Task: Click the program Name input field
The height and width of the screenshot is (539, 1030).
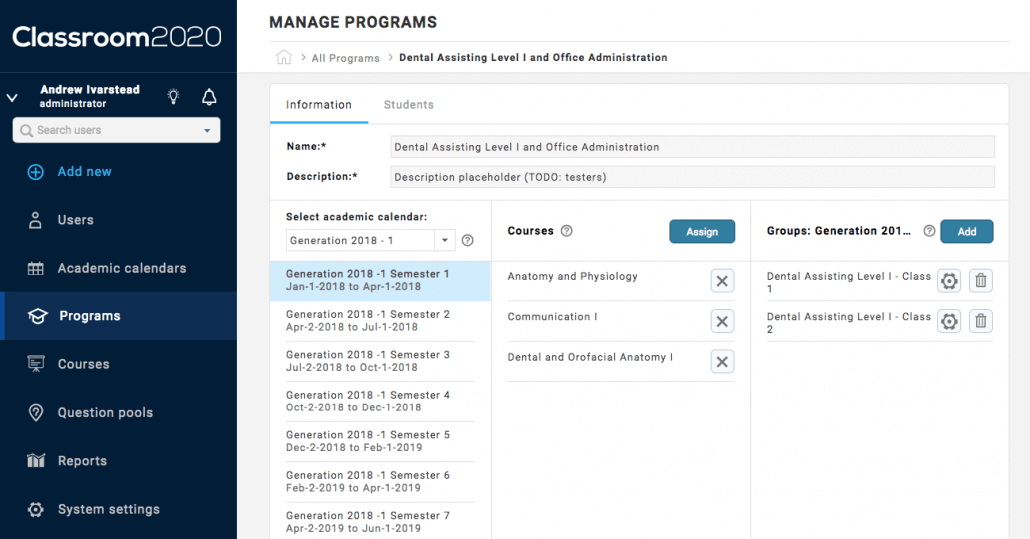Action: pyautogui.click(x=692, y=147)
